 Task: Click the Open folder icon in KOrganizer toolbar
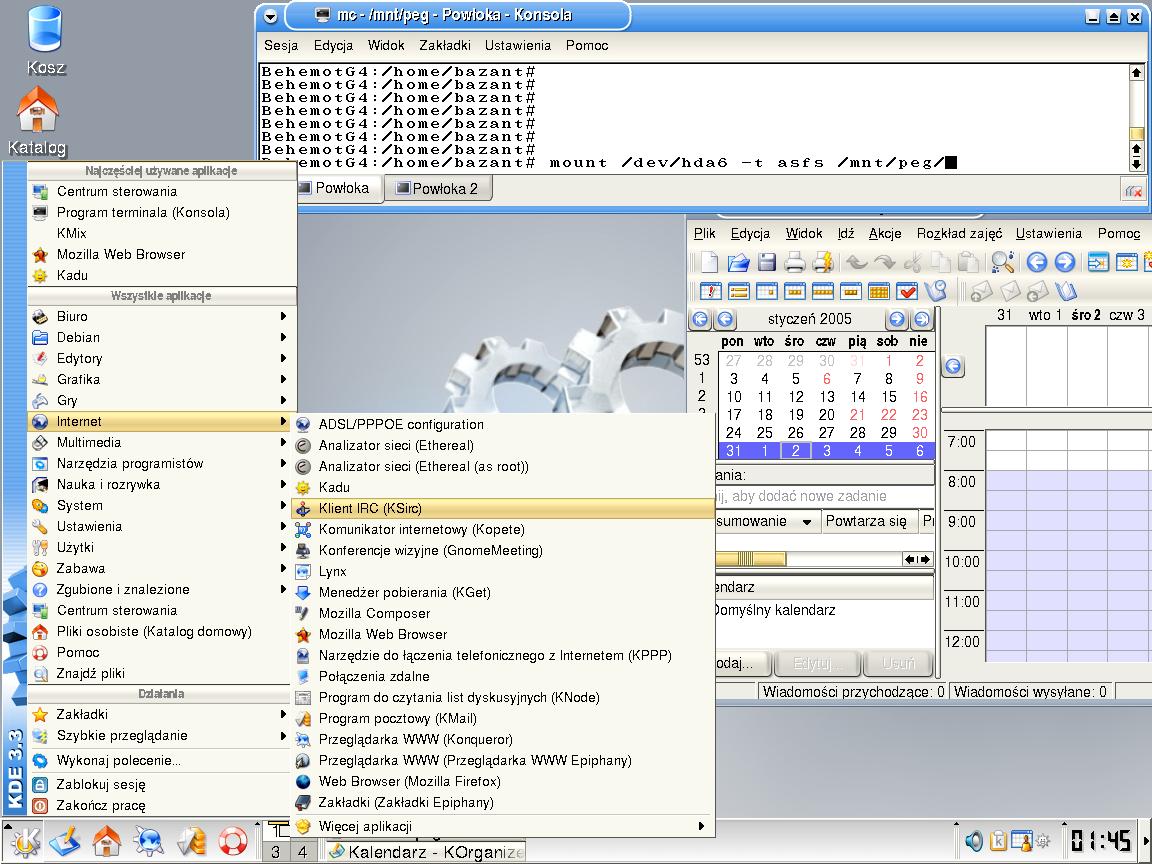coord(738,262)
